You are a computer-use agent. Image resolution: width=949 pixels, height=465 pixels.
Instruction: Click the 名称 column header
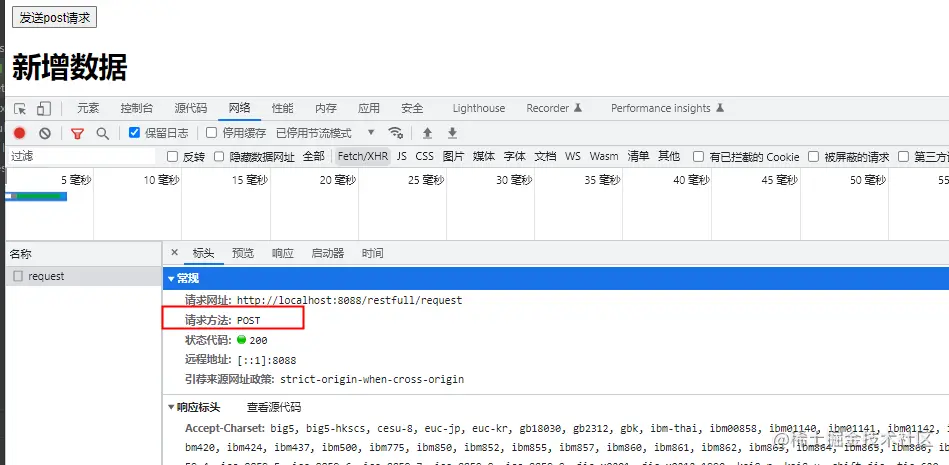pos(84,254)
